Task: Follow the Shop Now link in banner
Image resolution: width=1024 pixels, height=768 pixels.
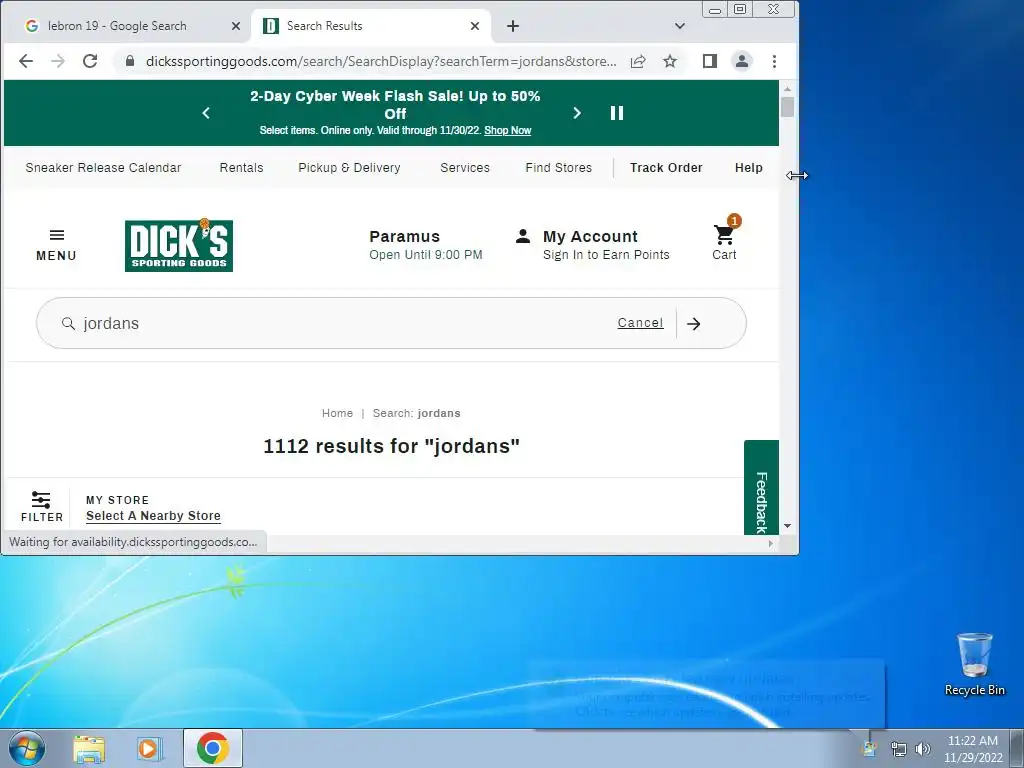Action: pos(507,131)
